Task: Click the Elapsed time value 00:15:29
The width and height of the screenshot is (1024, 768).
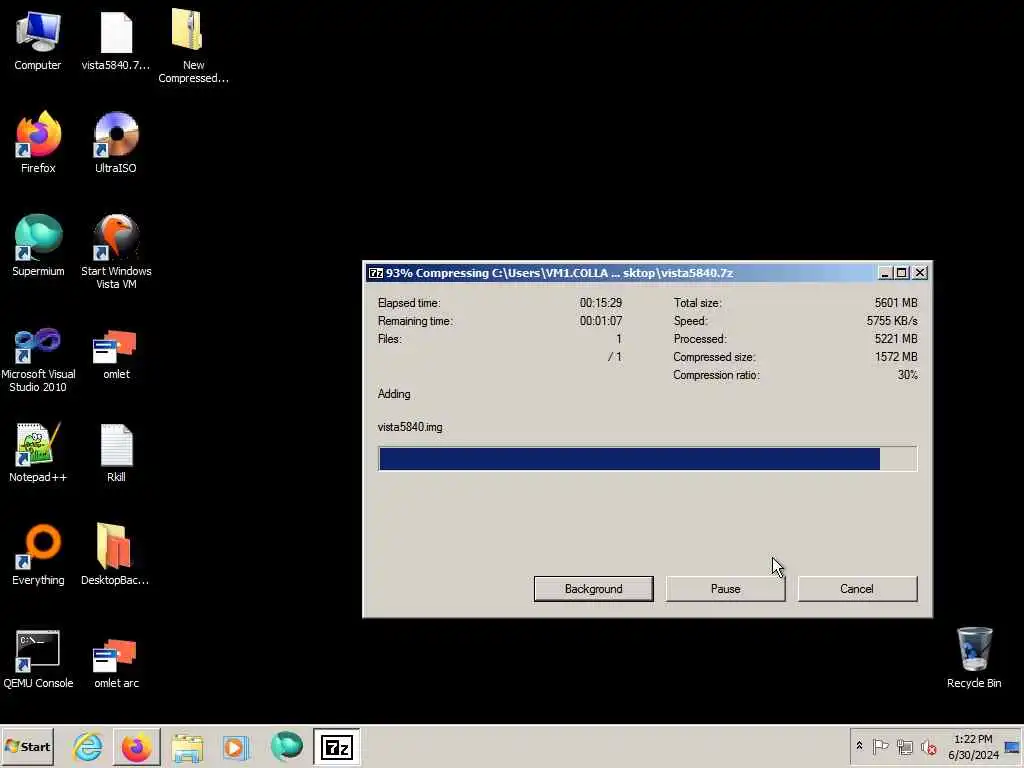Action: (x=601, y=303)
